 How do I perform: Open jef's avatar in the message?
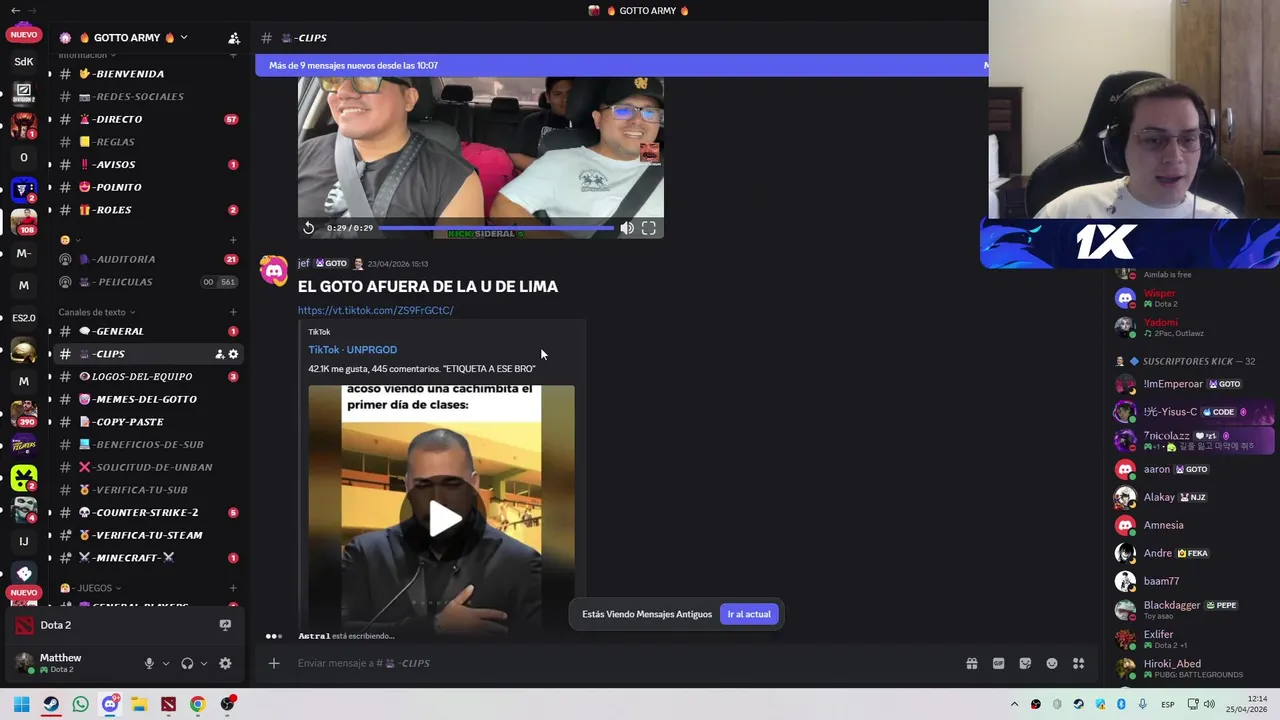pyautogui.click(x=273, y=271)
